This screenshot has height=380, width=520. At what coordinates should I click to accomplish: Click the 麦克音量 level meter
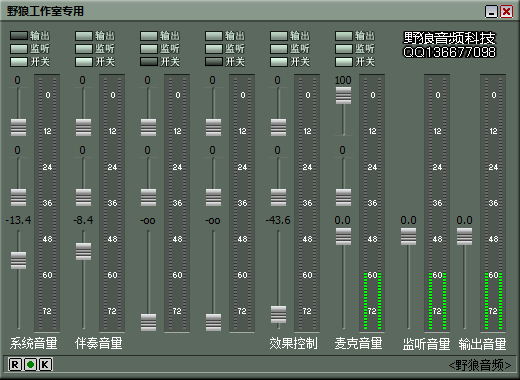coord(372,203)
